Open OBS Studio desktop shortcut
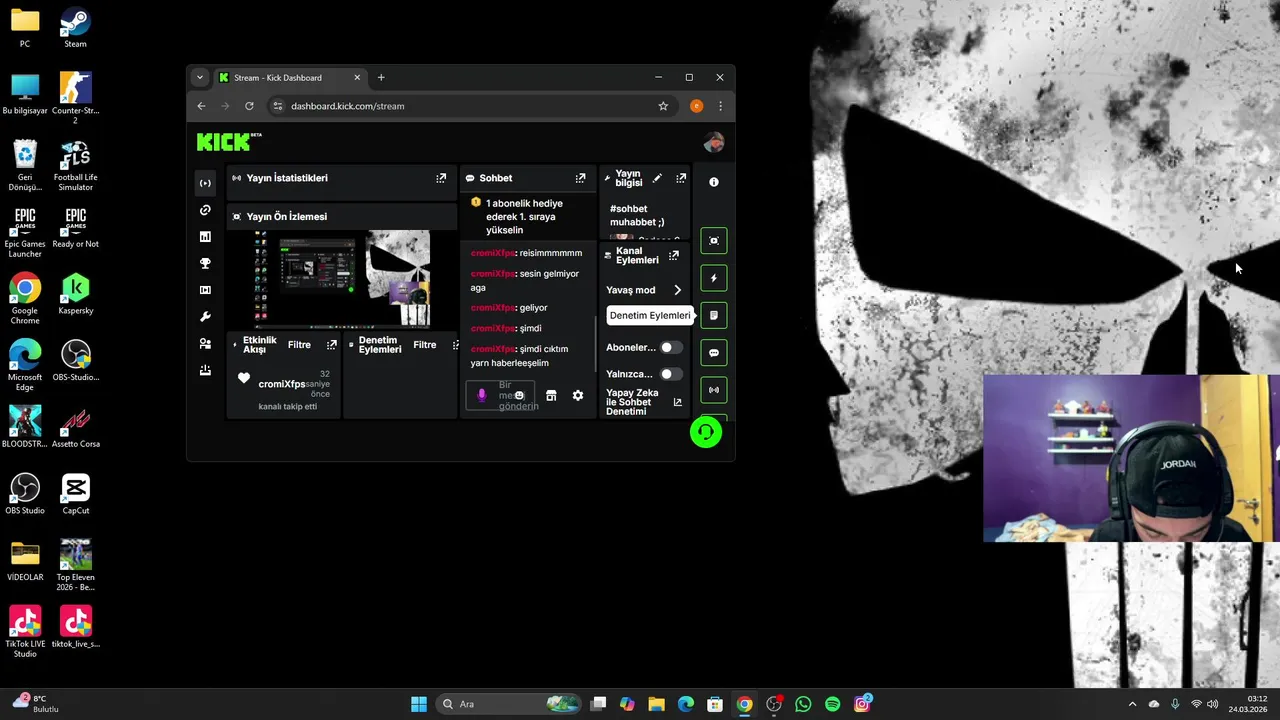 pyautogui.click(x=25, y=494)
